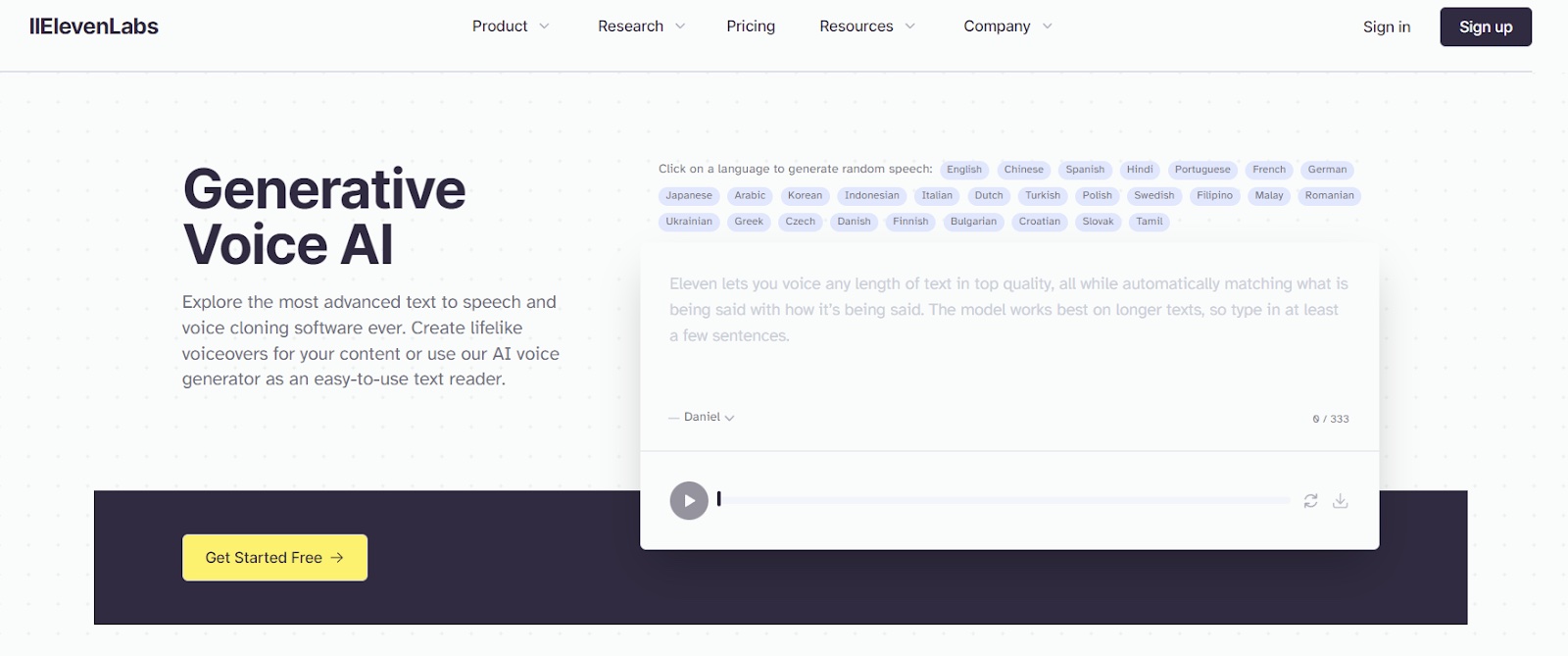This screenshot has width=1568, height=656.
Task: Pick the Spanish language chip
Action: [1085, 170]
